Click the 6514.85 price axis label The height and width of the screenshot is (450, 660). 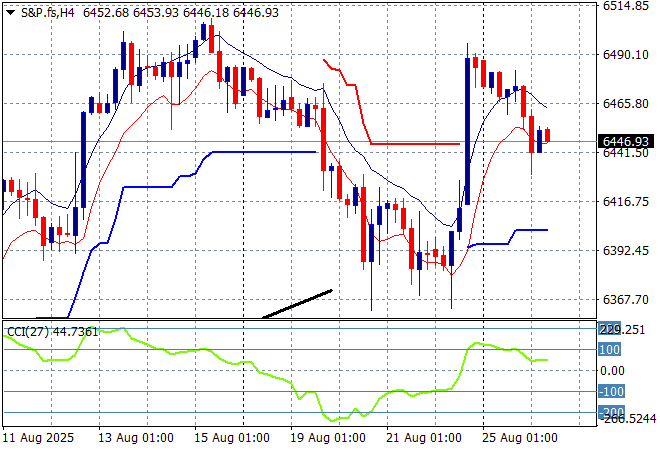[x=625, y=6]
